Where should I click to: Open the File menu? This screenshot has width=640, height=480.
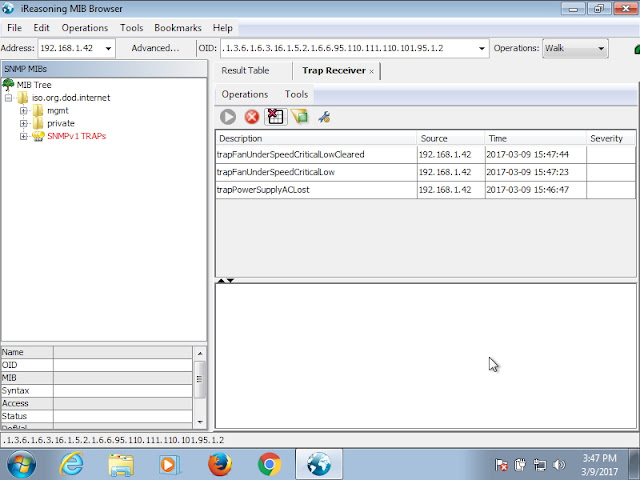click(x=14, y=28)
